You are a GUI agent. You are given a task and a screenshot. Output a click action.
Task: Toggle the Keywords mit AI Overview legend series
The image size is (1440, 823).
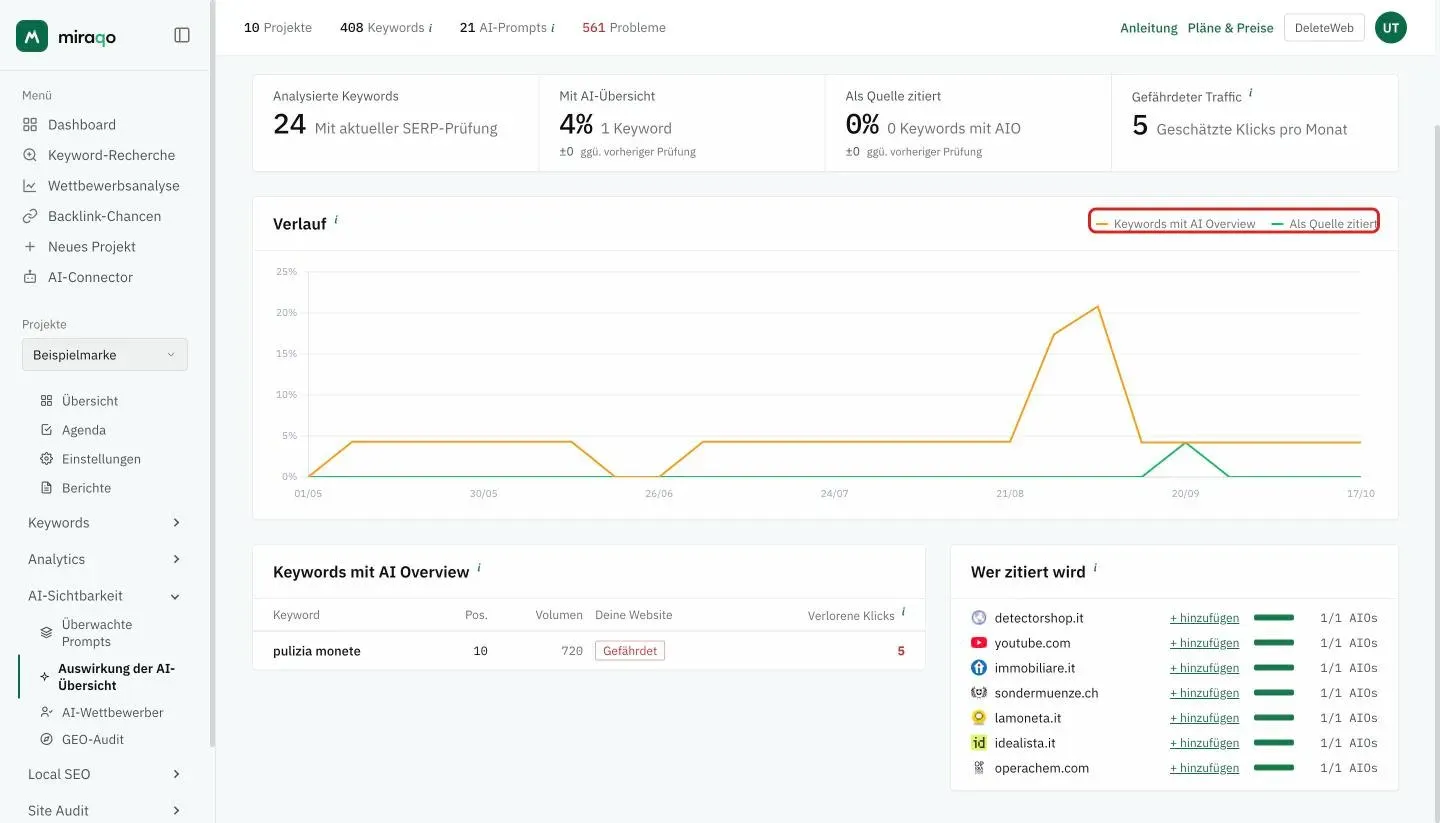point(1175,224)
